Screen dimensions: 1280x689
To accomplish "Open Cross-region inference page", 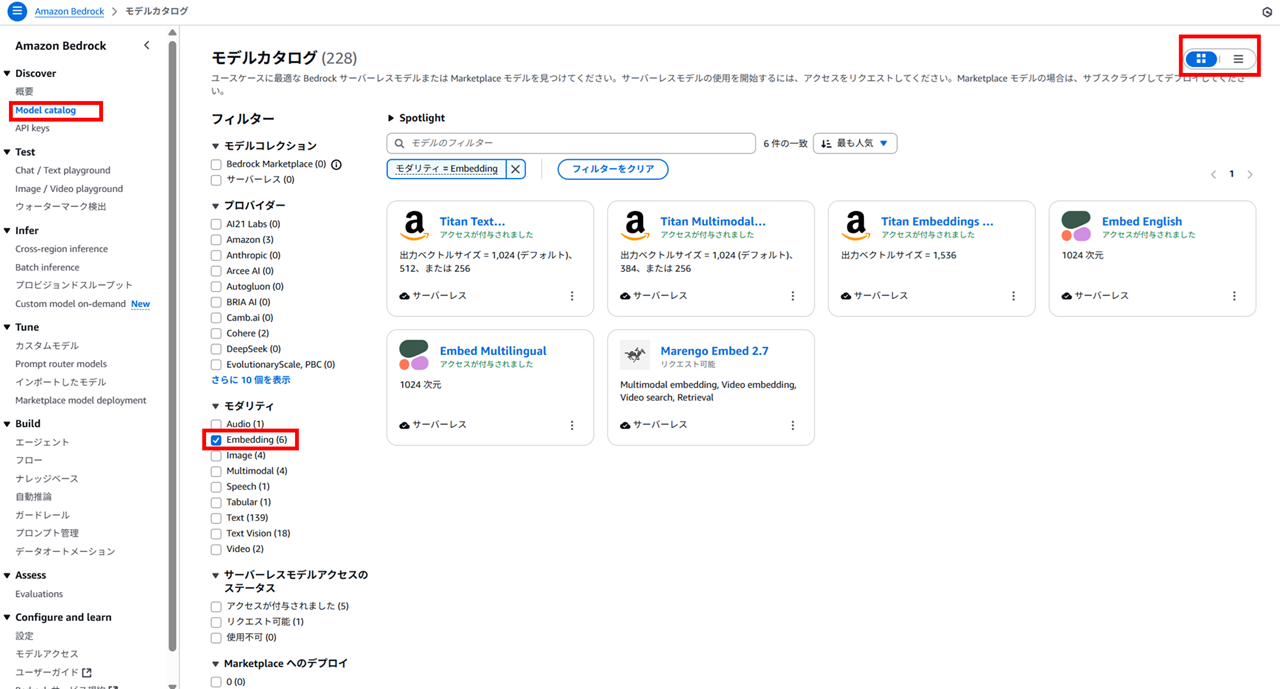I will point(61,249).
